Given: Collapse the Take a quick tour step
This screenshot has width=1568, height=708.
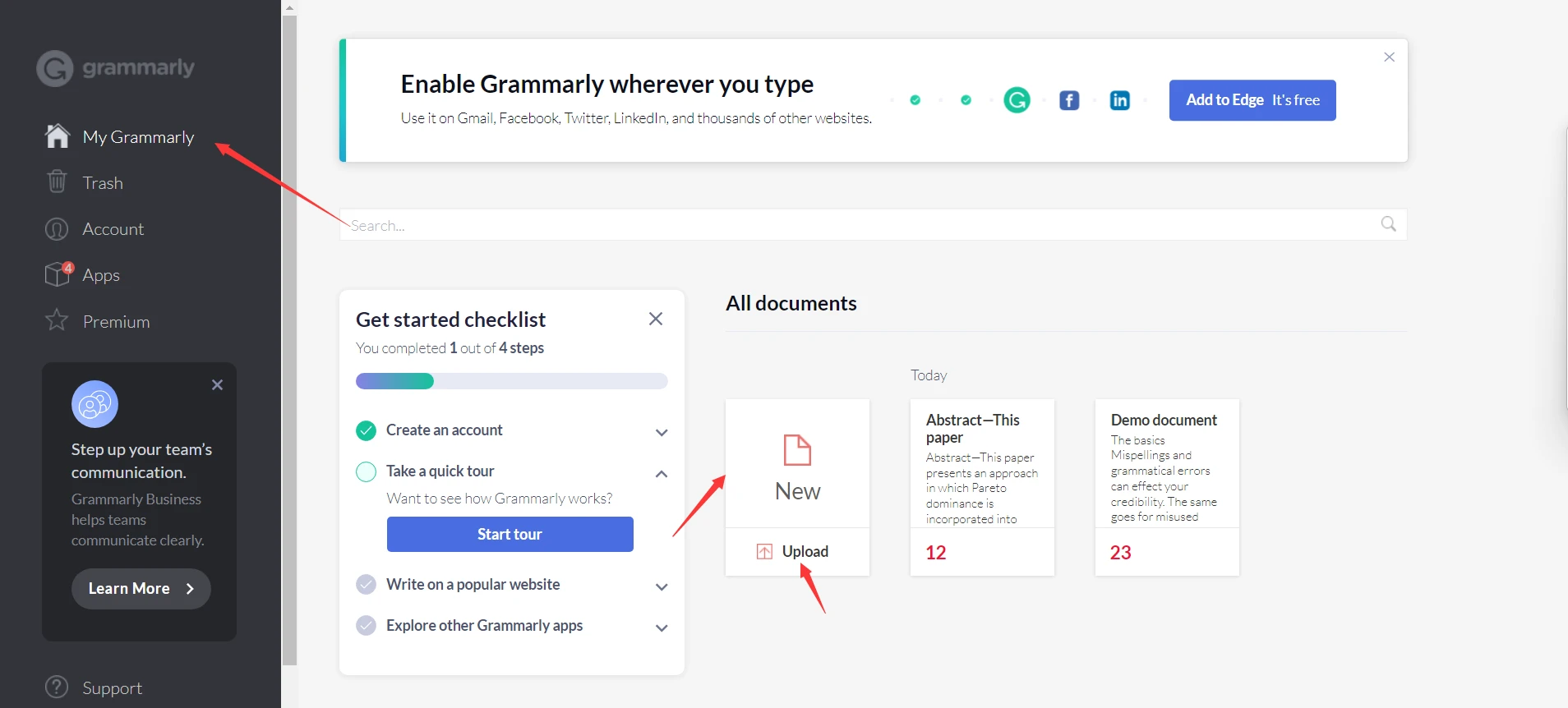Looking at the screenshot, I should click(x=662, y=474).
